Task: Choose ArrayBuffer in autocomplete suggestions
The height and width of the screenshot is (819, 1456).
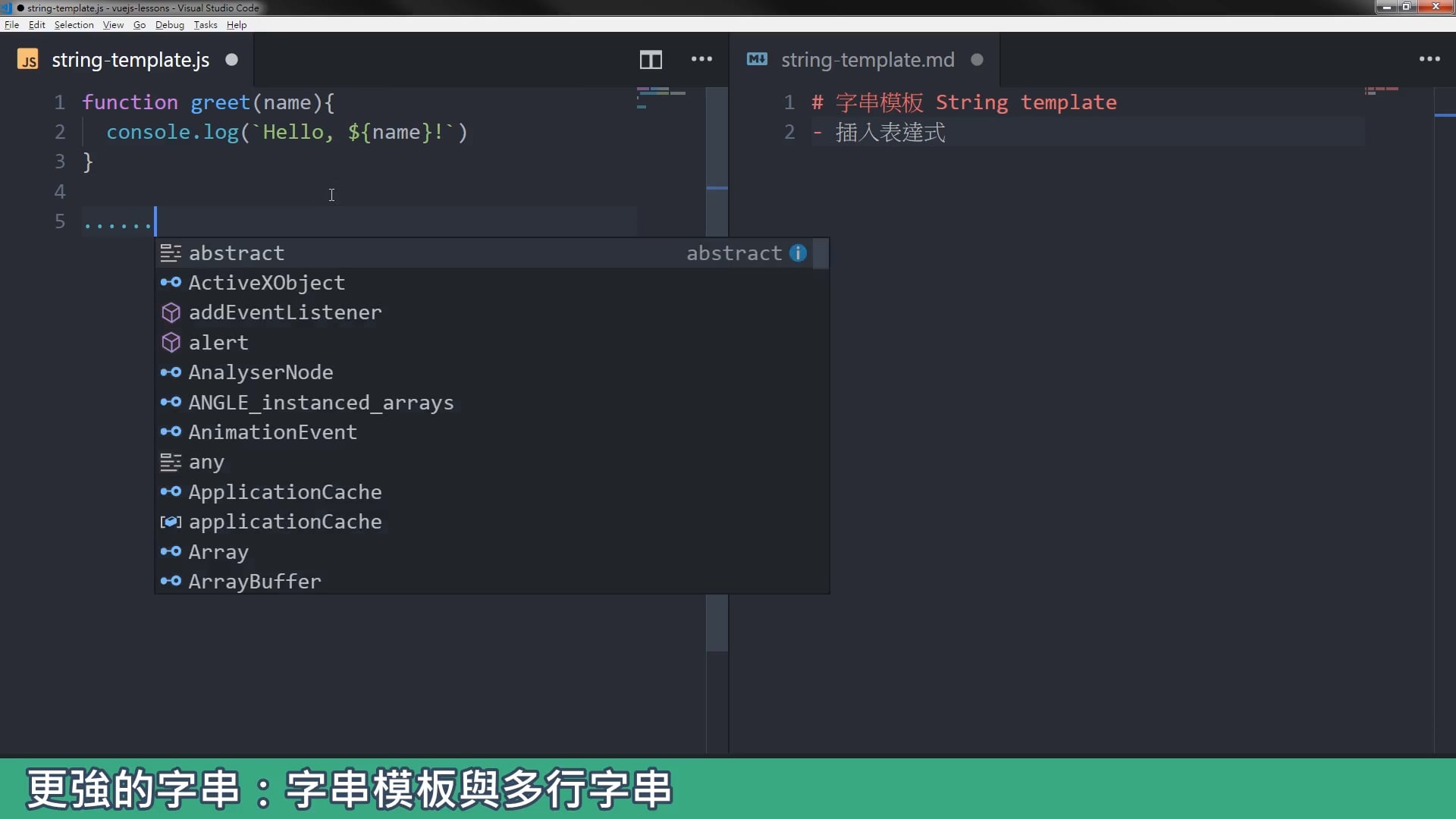Action: (x=254, y=582)
